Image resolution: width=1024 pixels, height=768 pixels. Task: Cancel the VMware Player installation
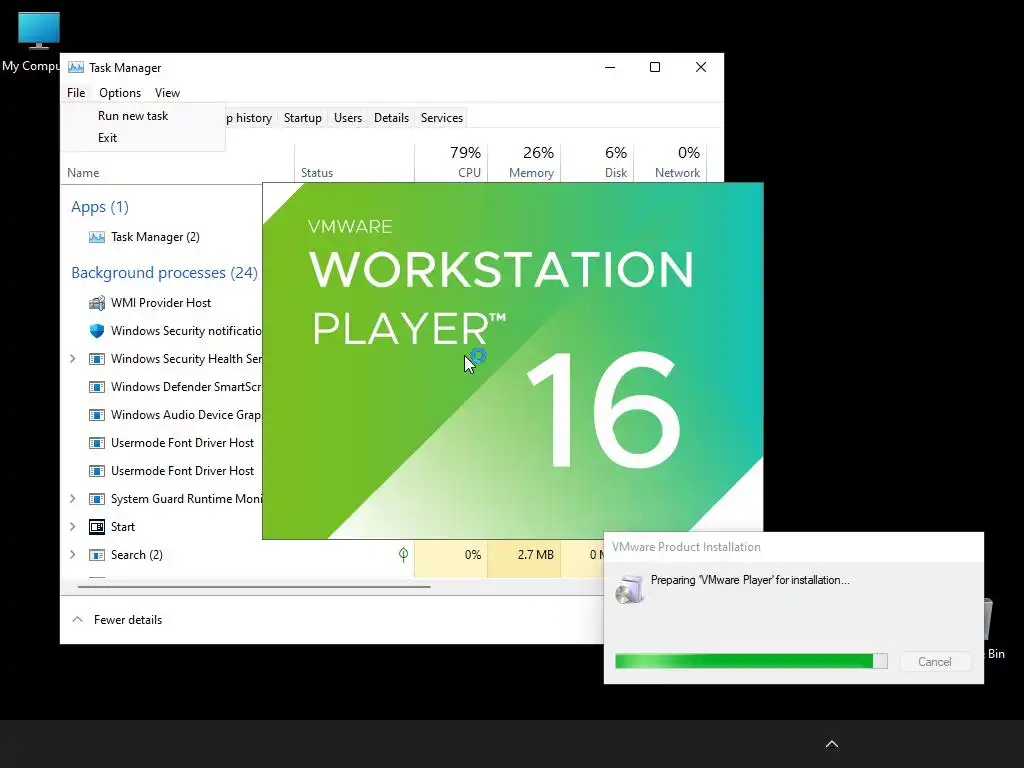pos(935,662)
